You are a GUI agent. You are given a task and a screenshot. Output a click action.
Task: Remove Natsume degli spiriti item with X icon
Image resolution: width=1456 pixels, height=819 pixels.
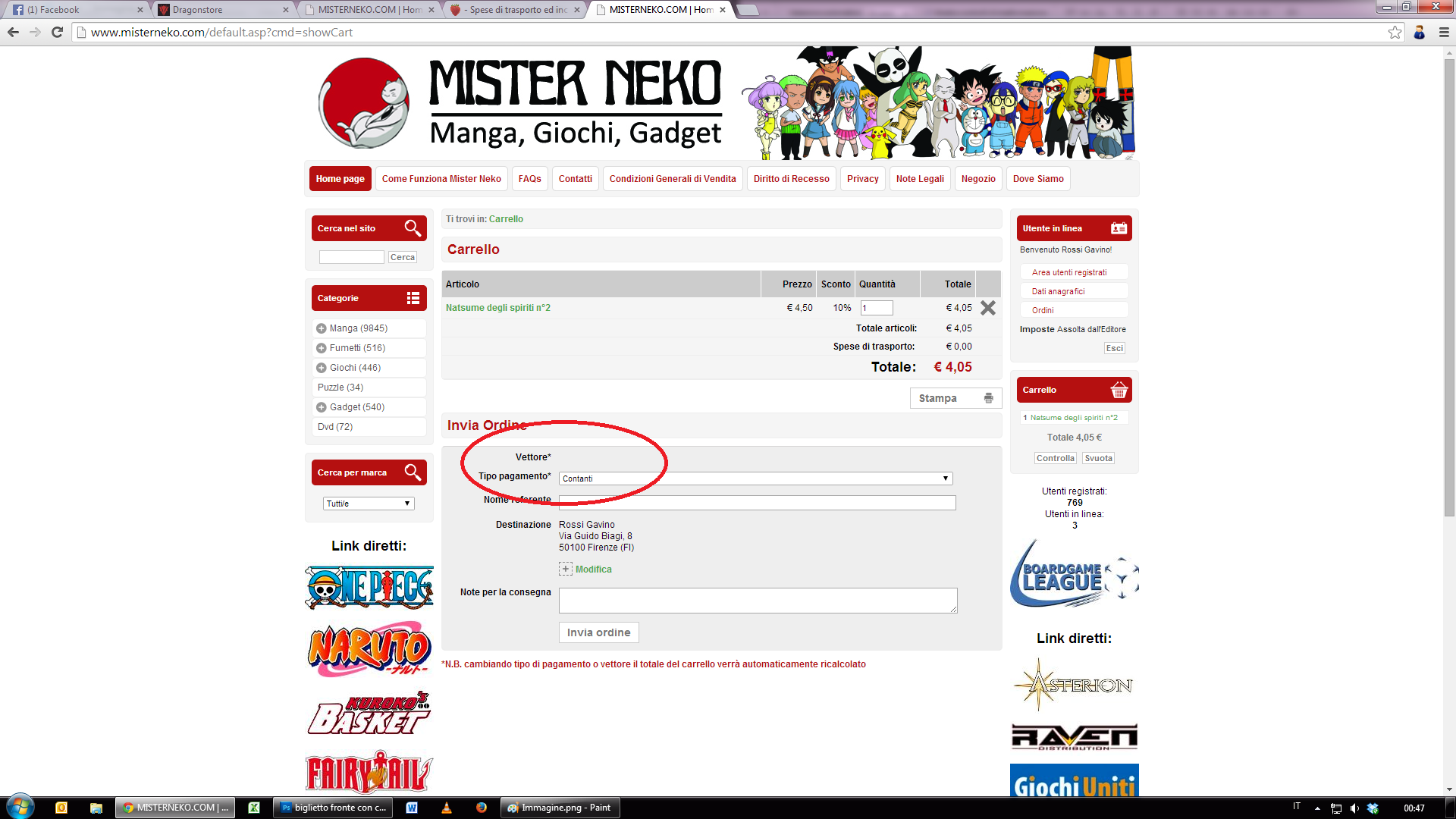click(987, 308)
